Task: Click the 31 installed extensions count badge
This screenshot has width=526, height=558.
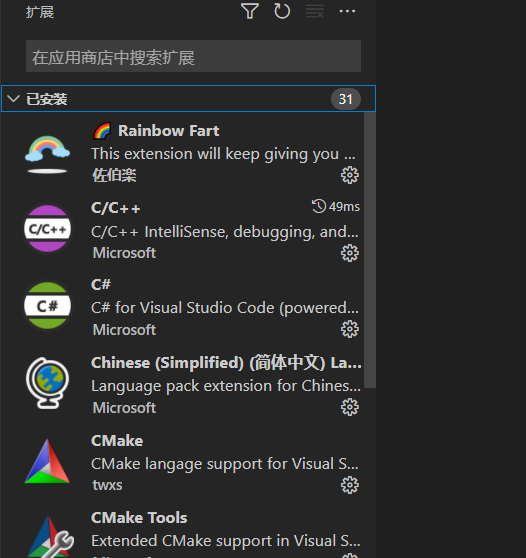Action: click(346, 99)
